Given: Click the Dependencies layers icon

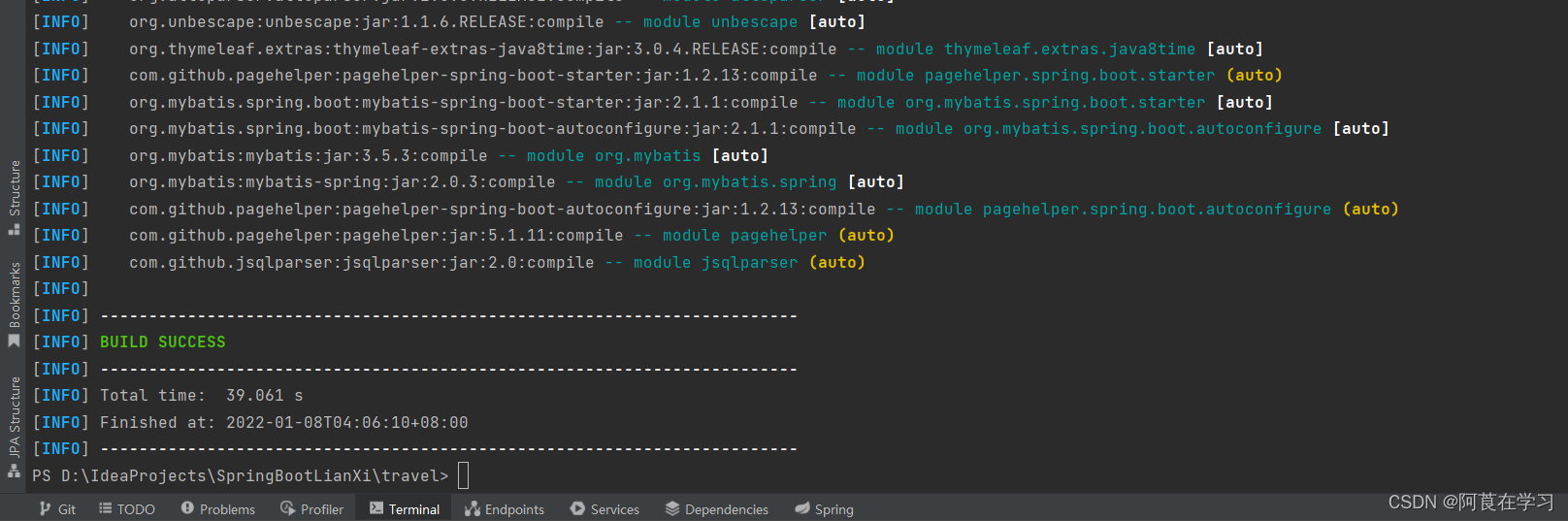Looking at the screenshot, I should [672, 508].
